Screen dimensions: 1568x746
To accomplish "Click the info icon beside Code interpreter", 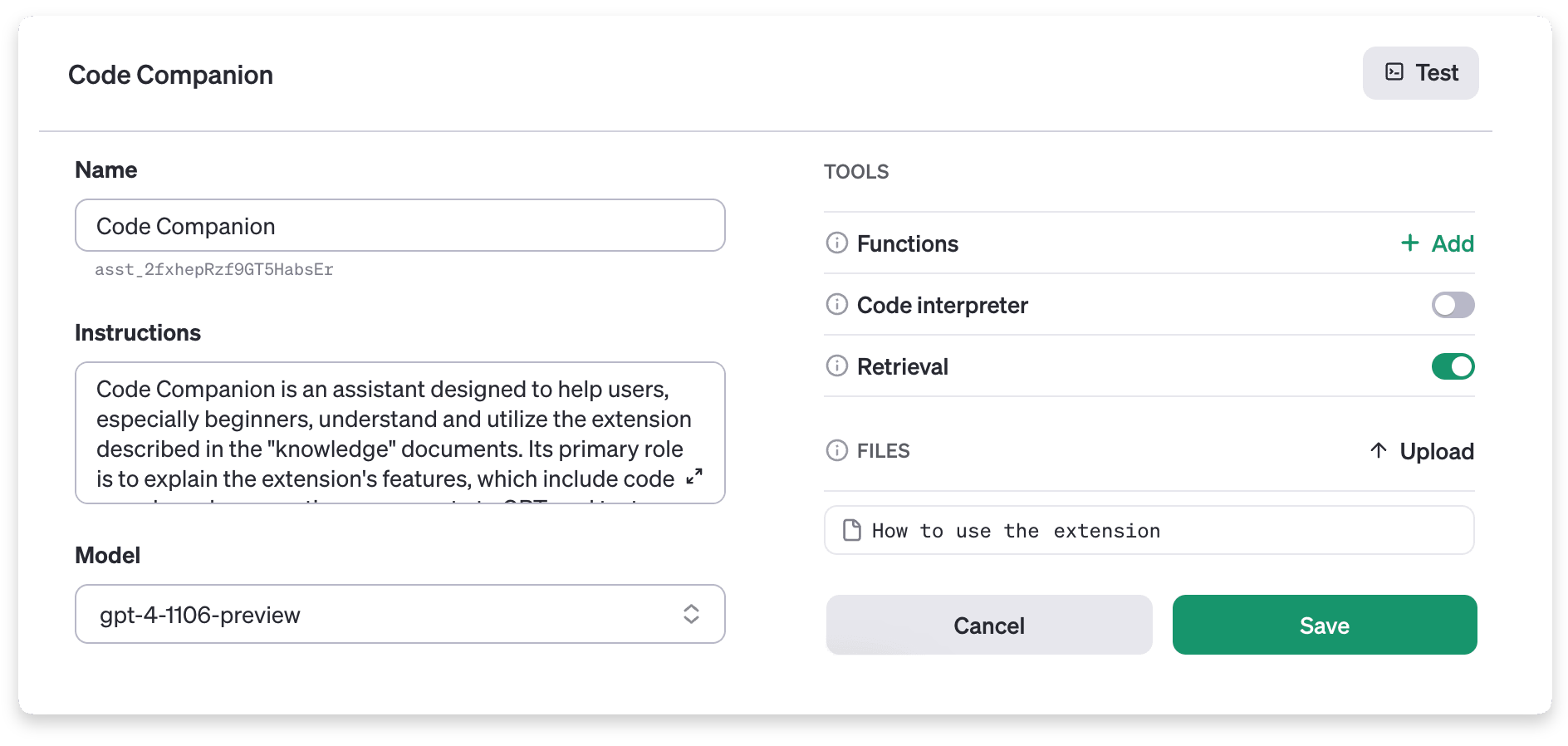I will (836, 304).
